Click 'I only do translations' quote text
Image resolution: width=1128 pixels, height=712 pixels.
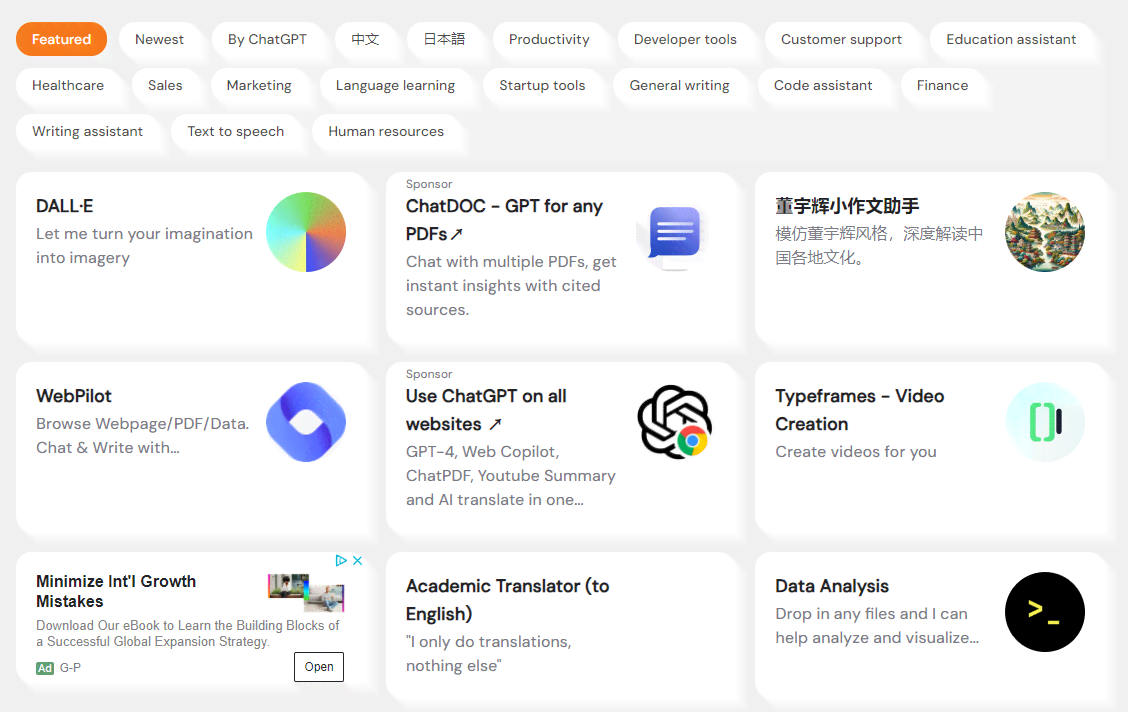(488, 653)
